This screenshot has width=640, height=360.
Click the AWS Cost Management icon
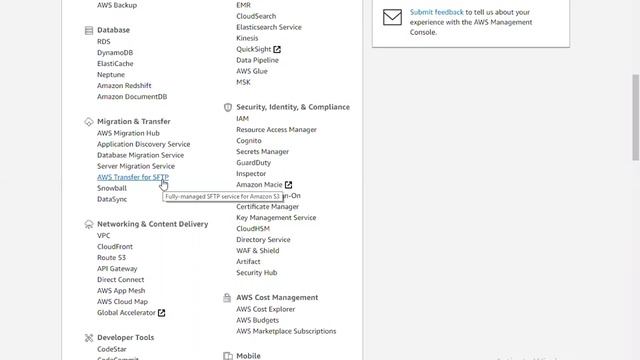coord(227,298)
